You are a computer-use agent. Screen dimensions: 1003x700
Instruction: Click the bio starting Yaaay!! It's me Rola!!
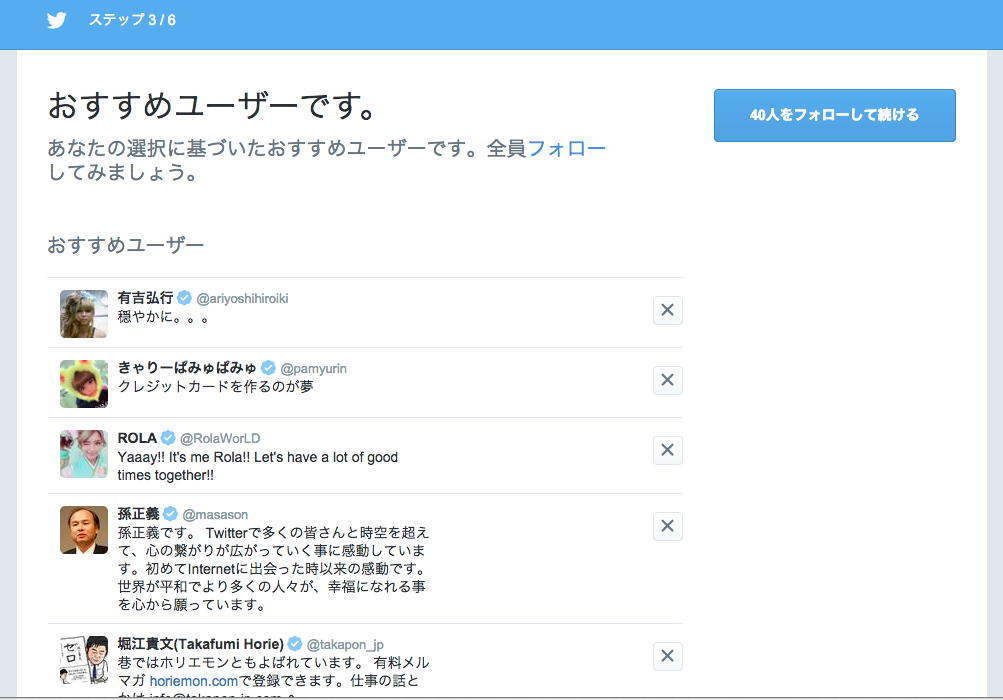point(258,466)
